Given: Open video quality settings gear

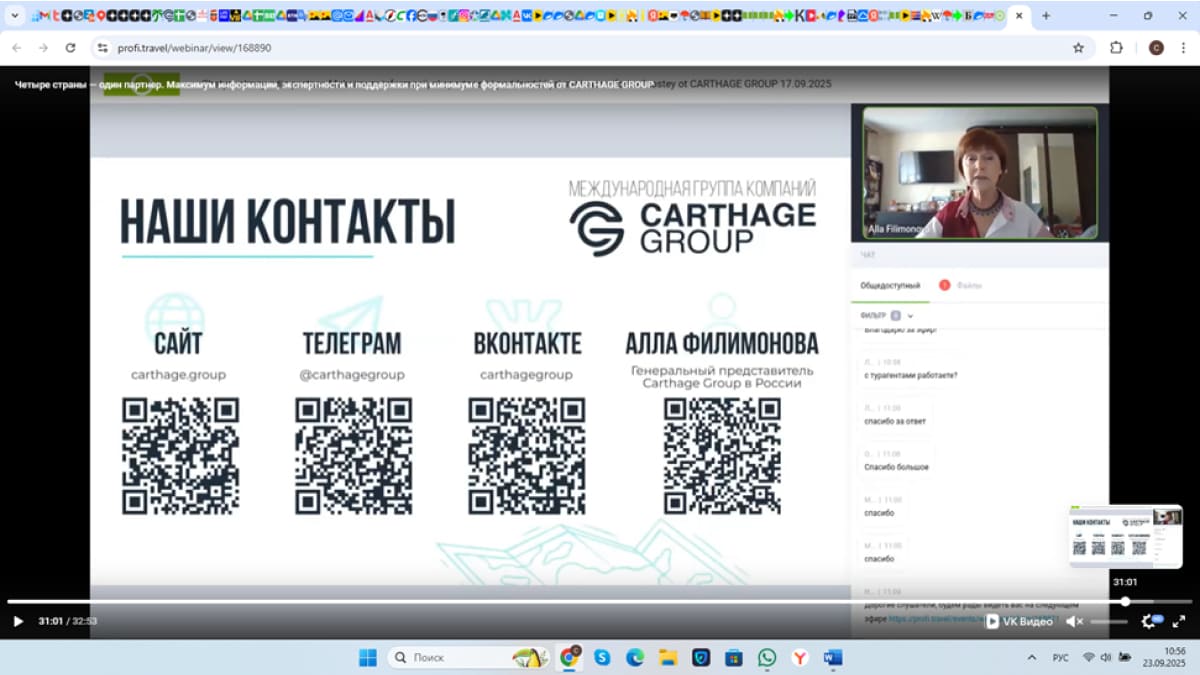Looking at the screenshot, I should [1148, 621].
